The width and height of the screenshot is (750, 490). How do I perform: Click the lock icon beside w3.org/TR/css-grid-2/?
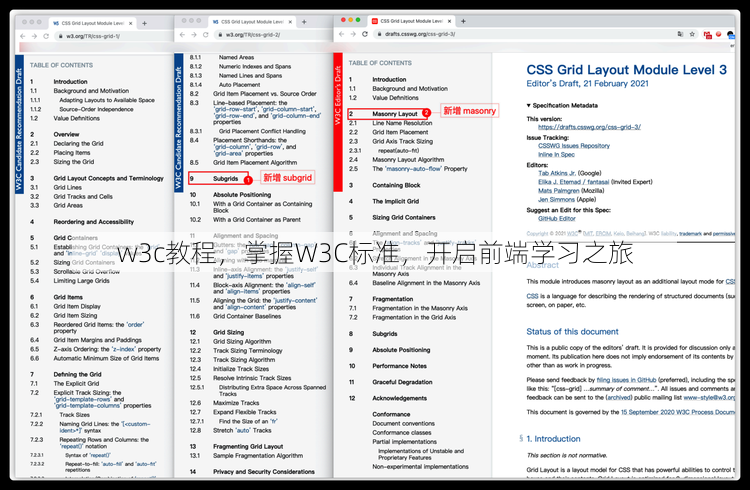coord(220,35)
